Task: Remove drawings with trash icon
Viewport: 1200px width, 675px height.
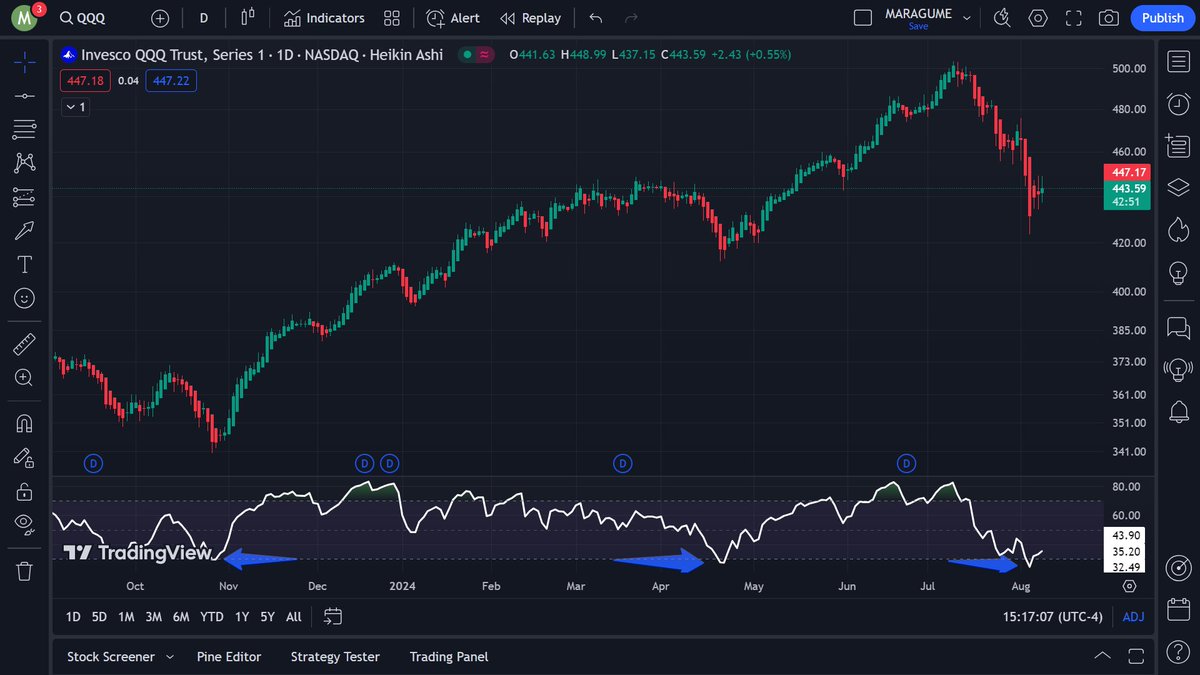Action: (x=25, y=571)
